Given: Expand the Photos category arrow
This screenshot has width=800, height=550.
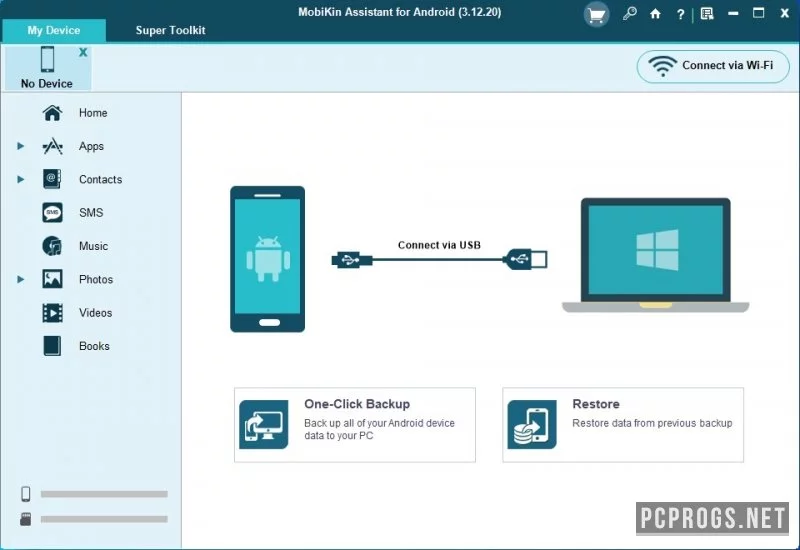Looking at the screenshot, I should (20, 279).
